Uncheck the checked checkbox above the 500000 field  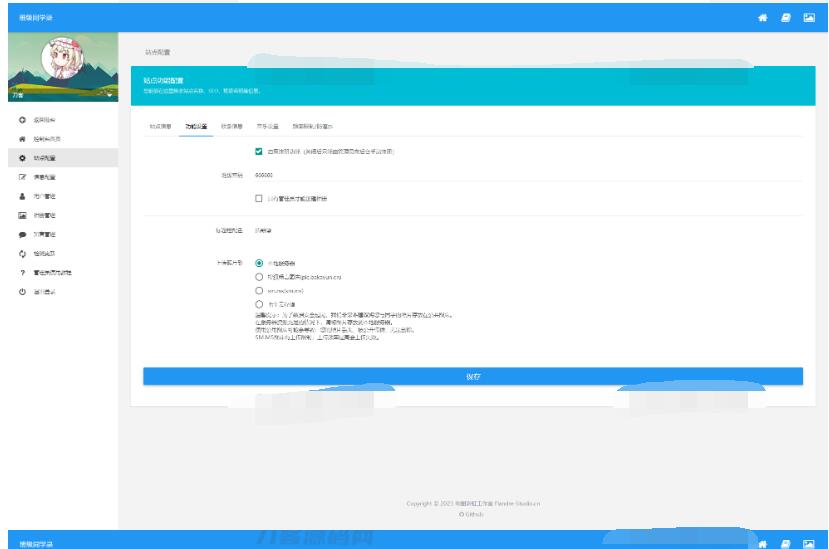(x=259, y=151)
